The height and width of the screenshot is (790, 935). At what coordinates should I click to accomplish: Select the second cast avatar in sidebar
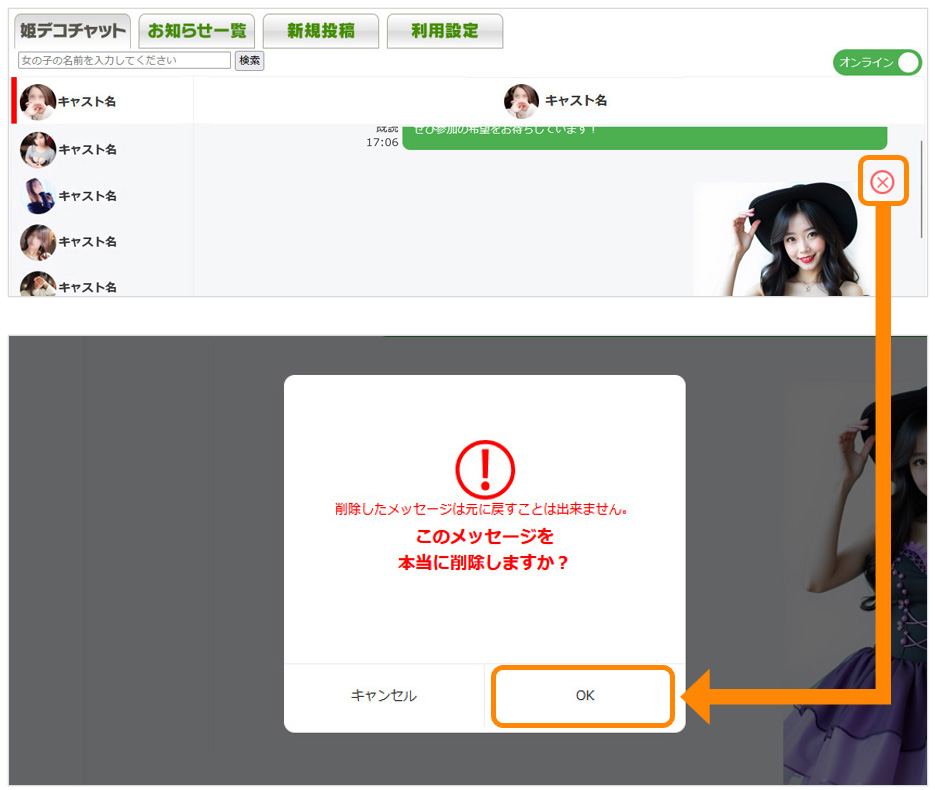point(37,149)
